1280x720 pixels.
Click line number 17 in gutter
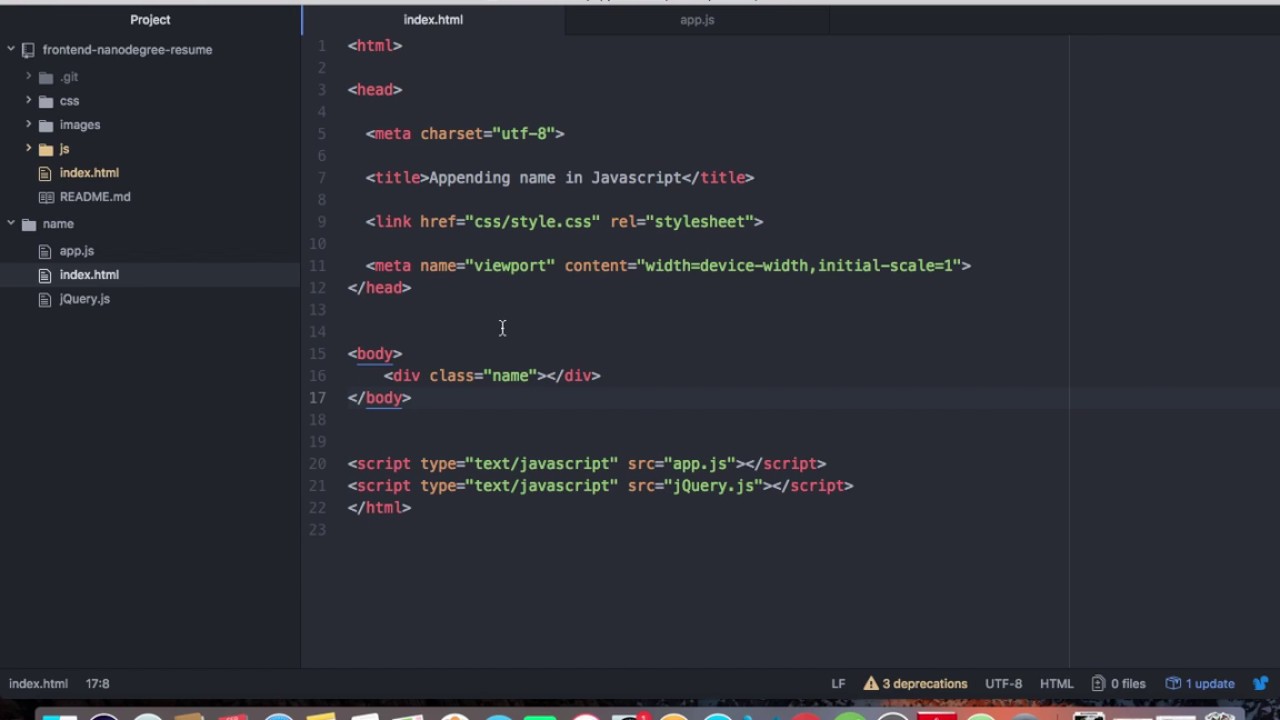(x=318, y=398)
